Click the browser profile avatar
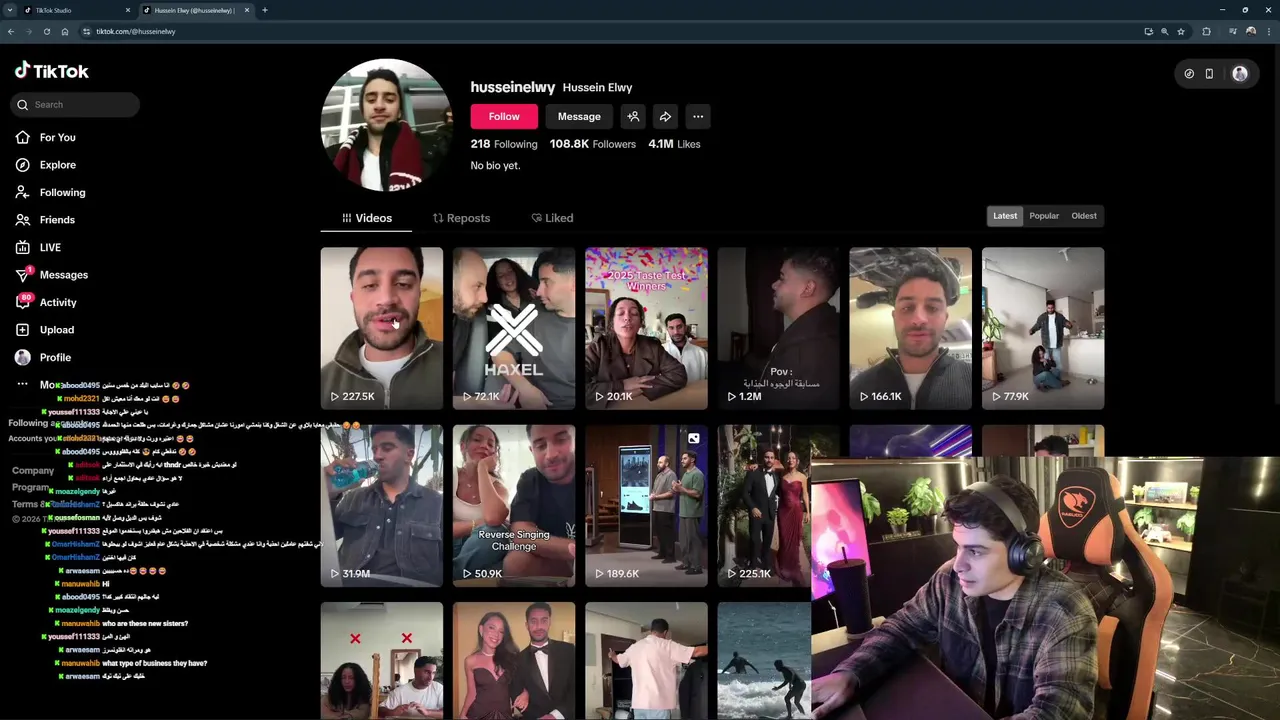1280x720 pixels. pos(1250,31)
